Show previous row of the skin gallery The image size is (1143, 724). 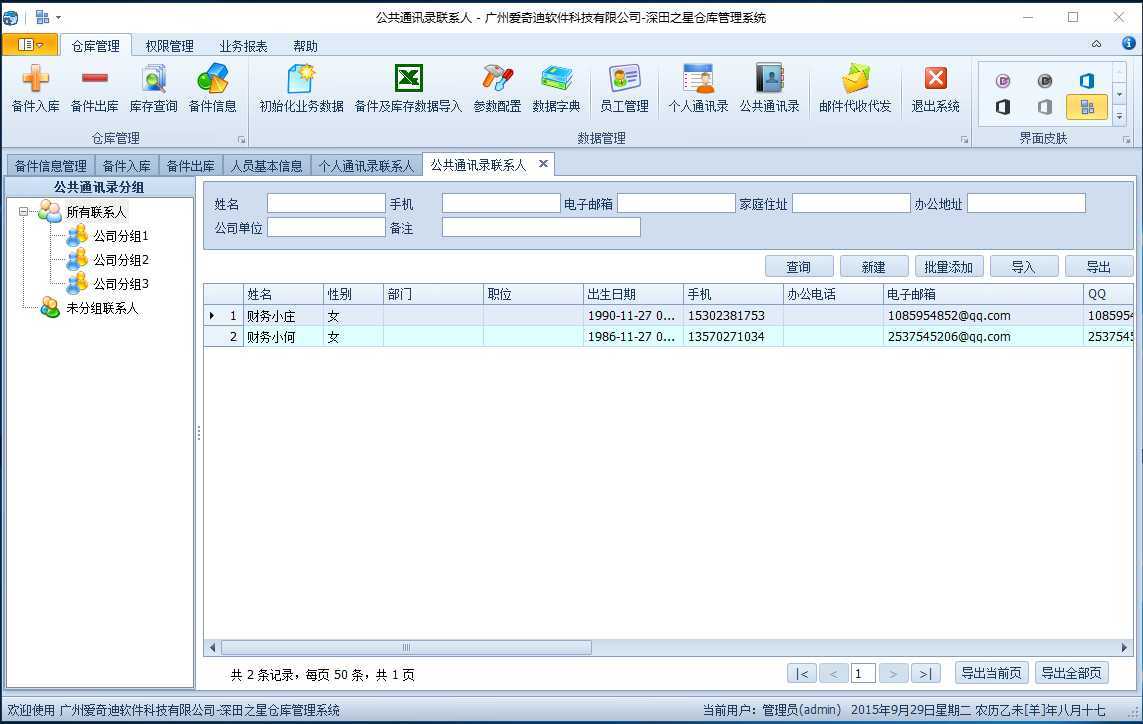point(1119,71)
